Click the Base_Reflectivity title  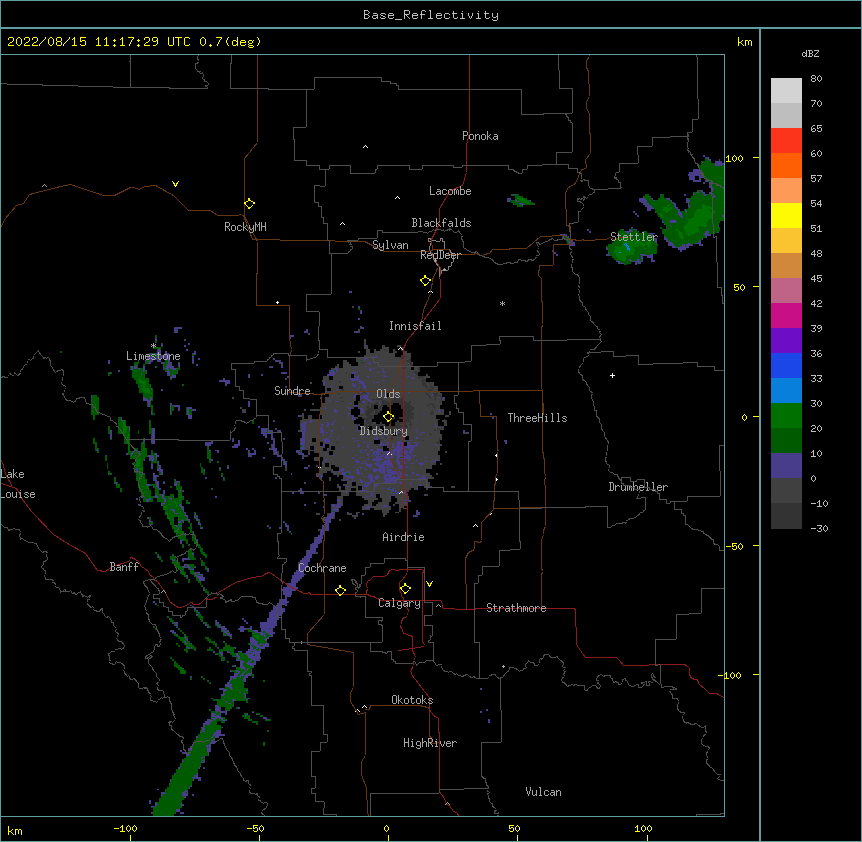point(431,15)
